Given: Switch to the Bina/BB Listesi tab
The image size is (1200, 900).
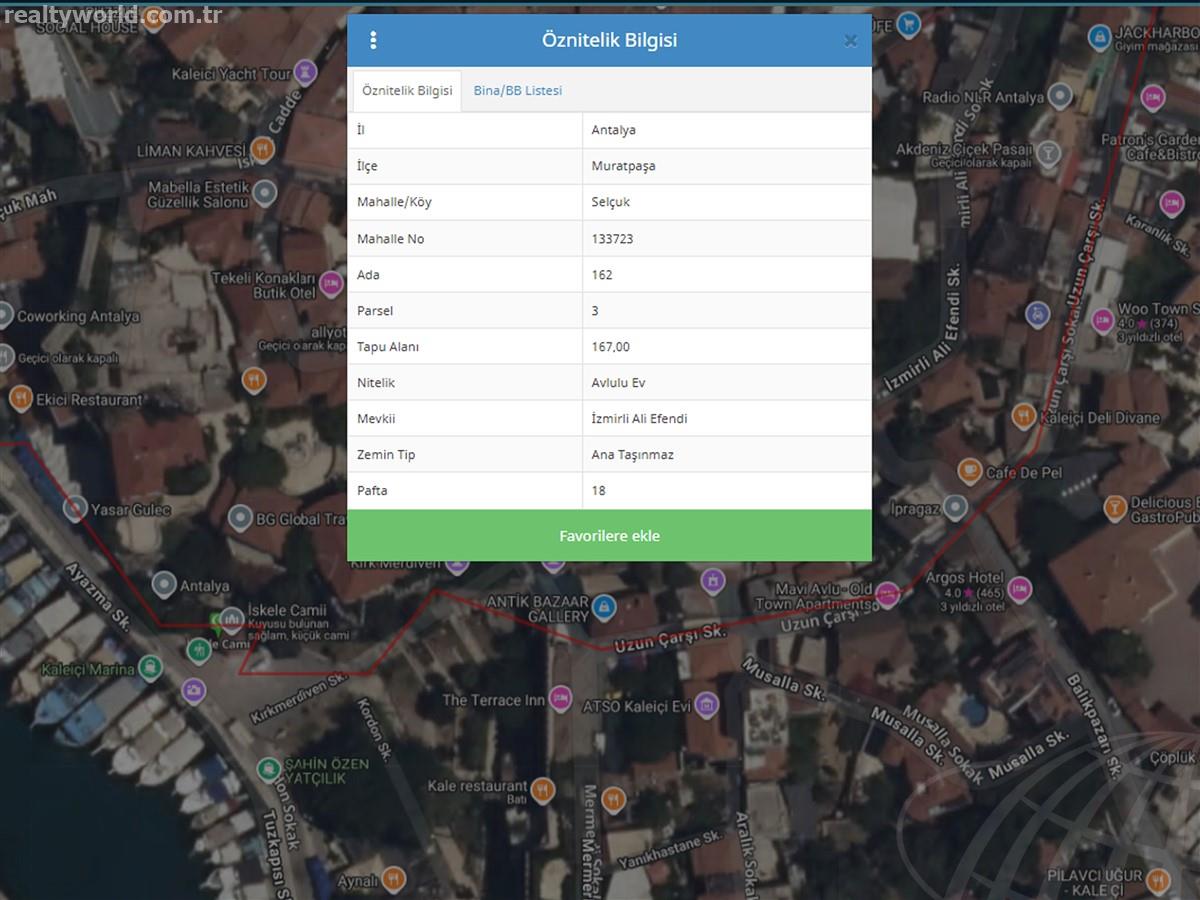Looking at the screenshot, I should (x=517, y=90).
